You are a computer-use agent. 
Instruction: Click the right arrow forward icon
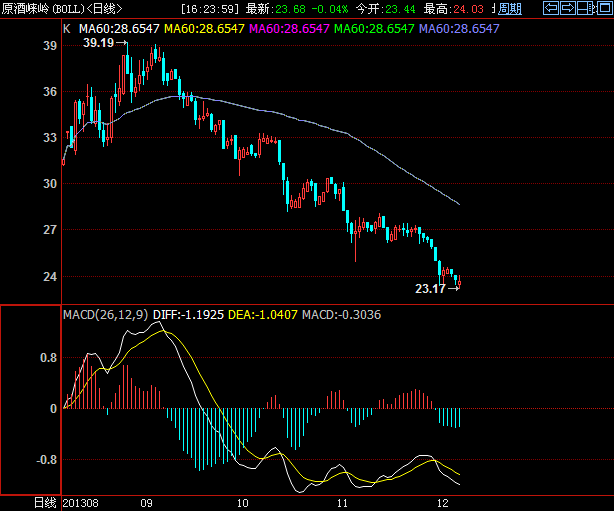pyautogui.click(x=568, y=8)
